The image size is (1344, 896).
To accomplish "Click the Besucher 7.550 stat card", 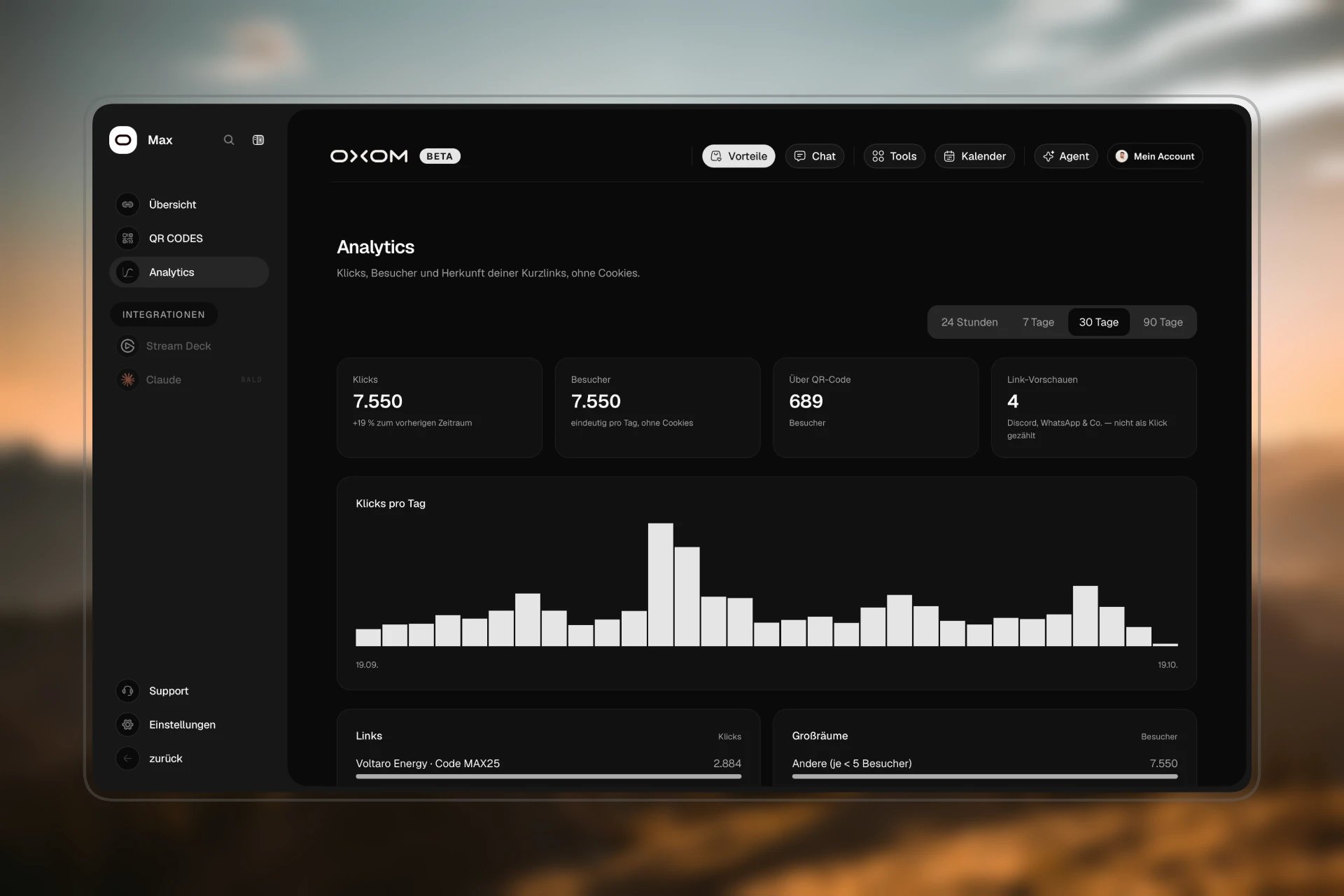I will 657,407.
